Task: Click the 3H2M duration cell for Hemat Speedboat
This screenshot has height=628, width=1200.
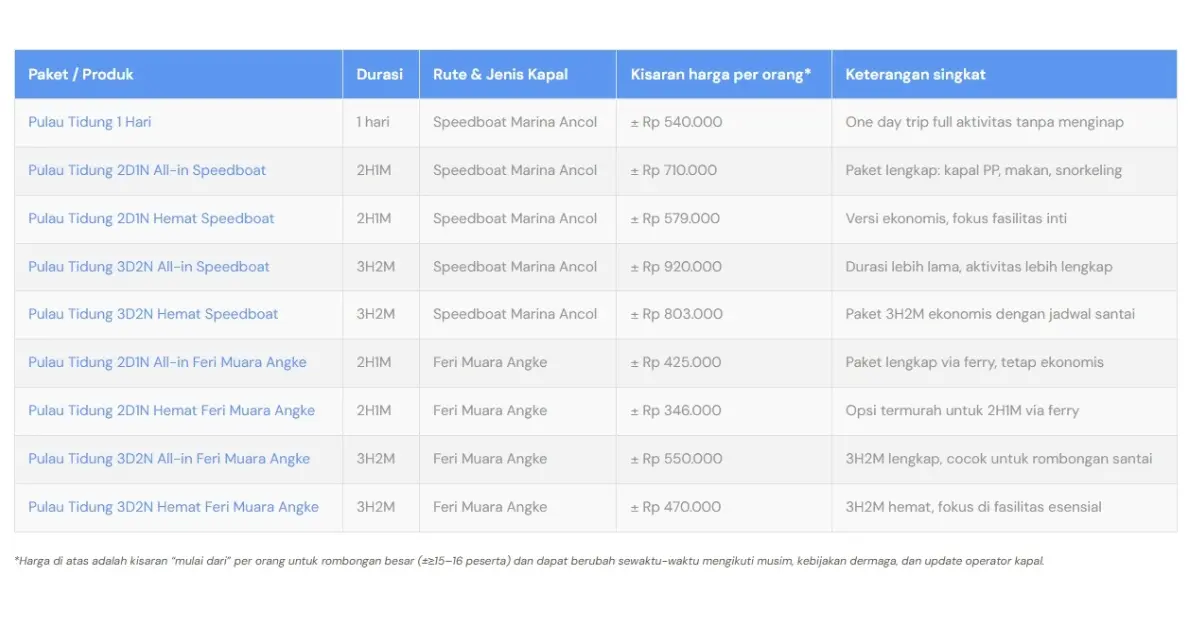Action: click(x=380, y=314)
